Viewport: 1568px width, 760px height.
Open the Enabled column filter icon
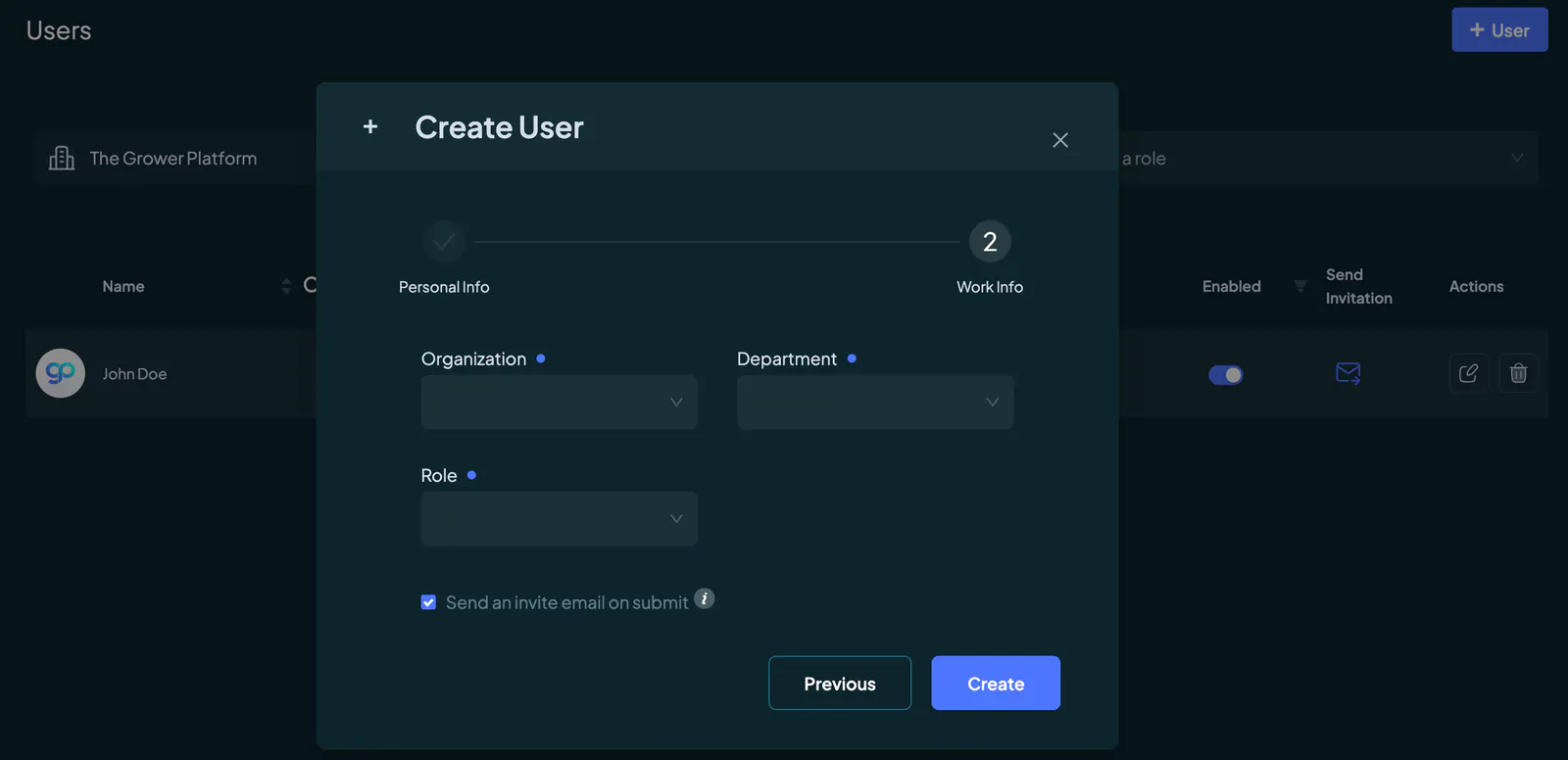[1300, 286]
